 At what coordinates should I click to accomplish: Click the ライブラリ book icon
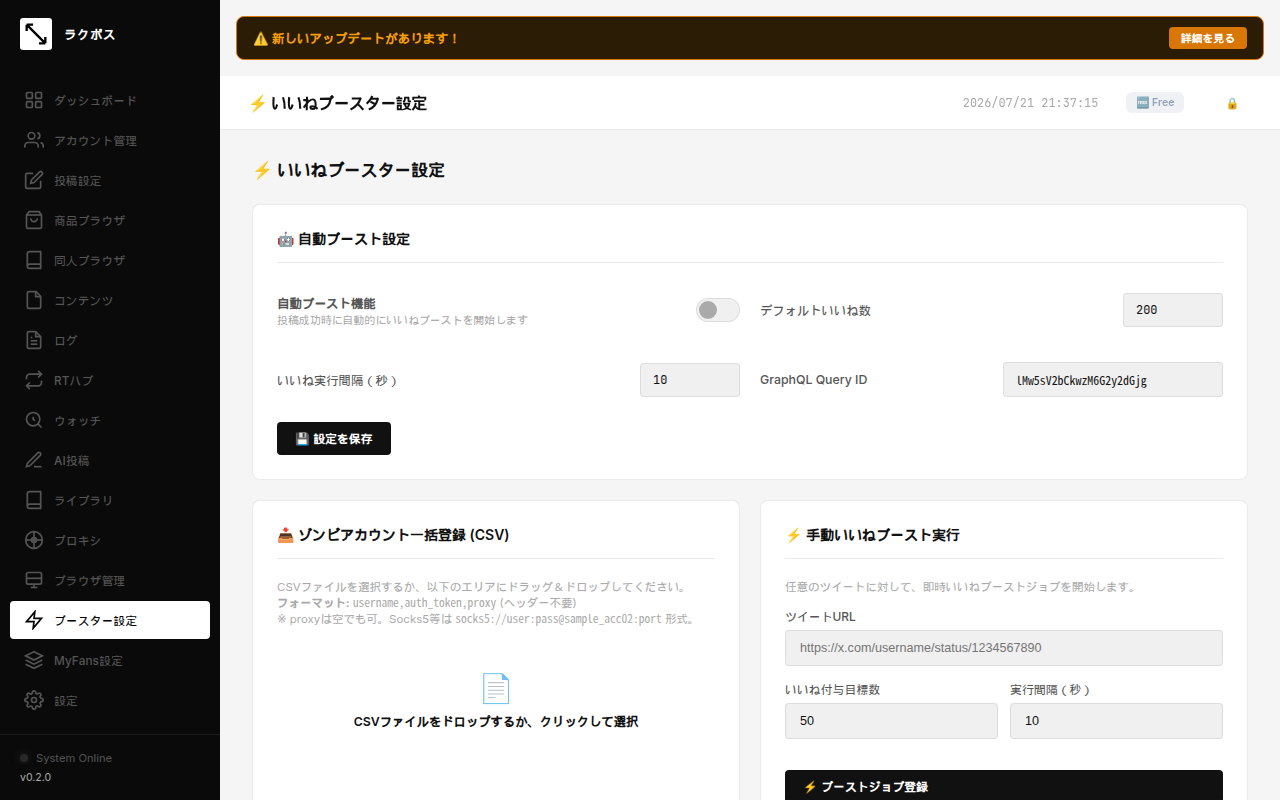point(34,500)
